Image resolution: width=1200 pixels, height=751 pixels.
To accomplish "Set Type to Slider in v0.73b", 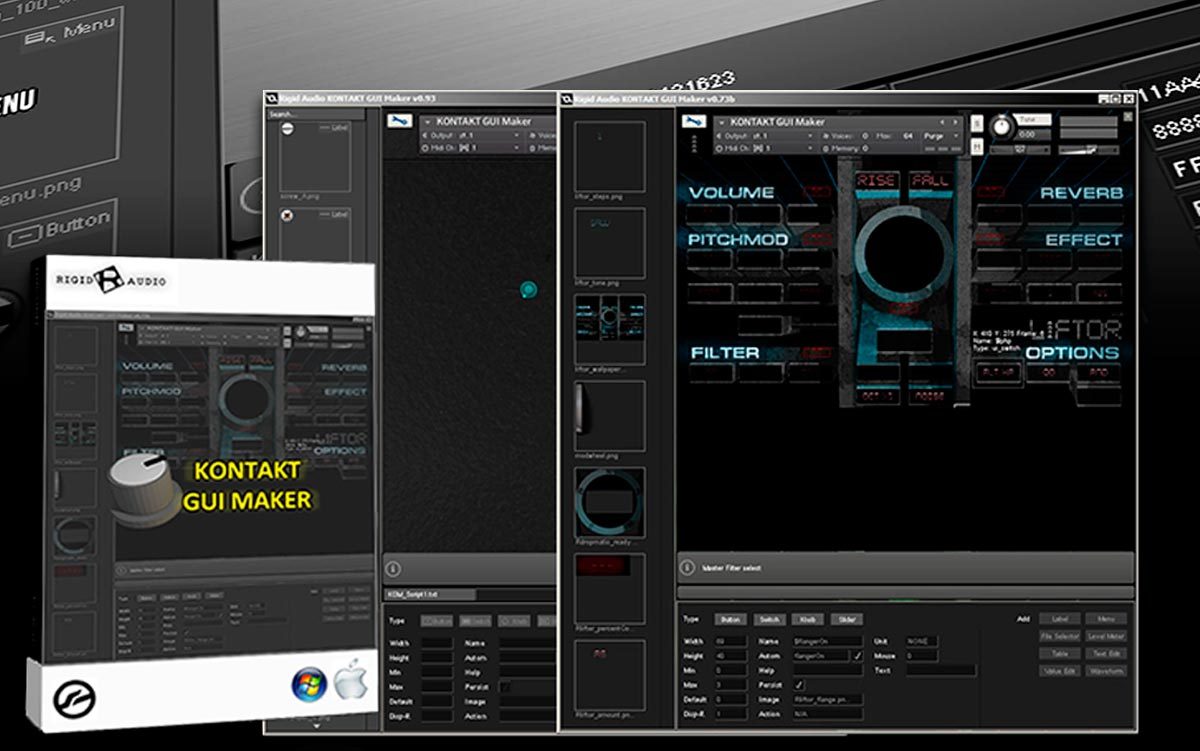I will pyautogui.click(x=845, y=619).
